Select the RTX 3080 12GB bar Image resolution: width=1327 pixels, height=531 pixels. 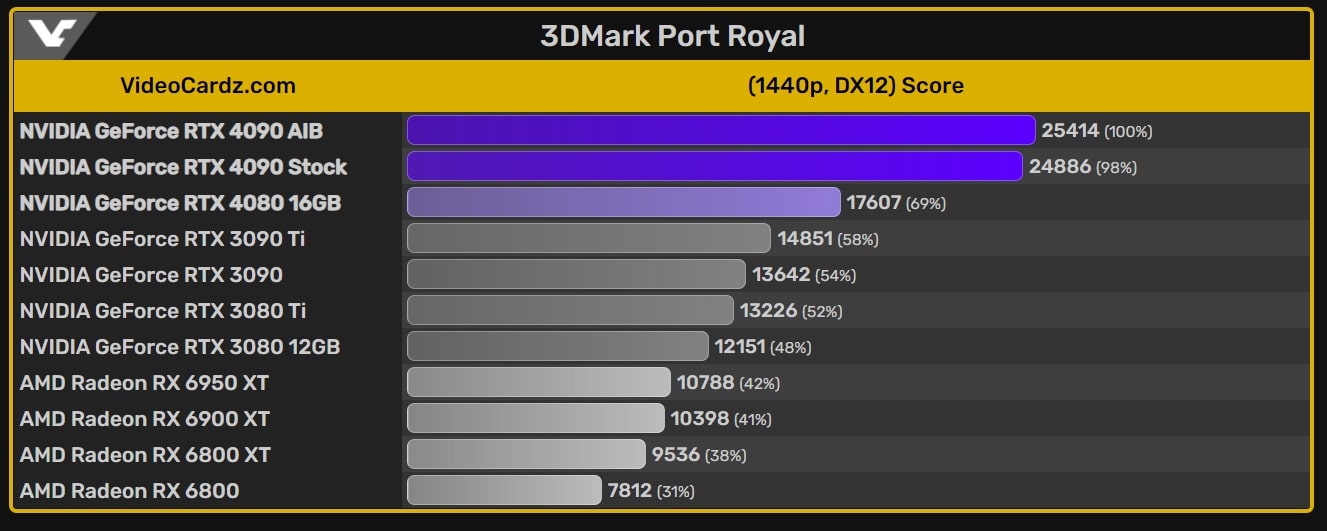pos(557,347)
